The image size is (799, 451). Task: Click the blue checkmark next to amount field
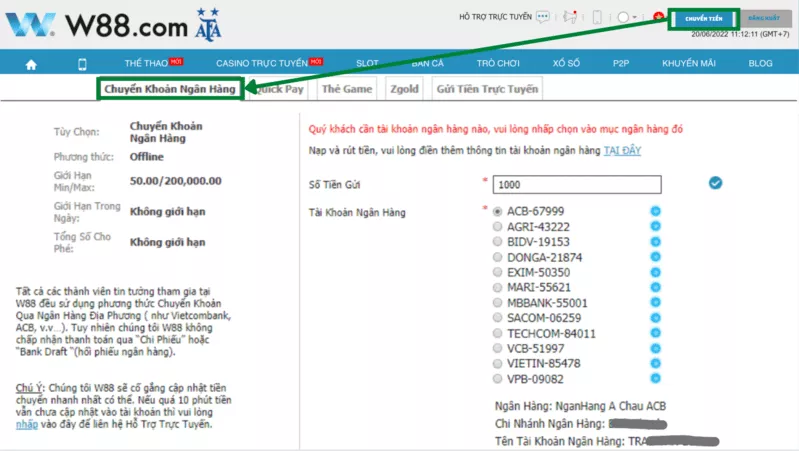(715, 183)
